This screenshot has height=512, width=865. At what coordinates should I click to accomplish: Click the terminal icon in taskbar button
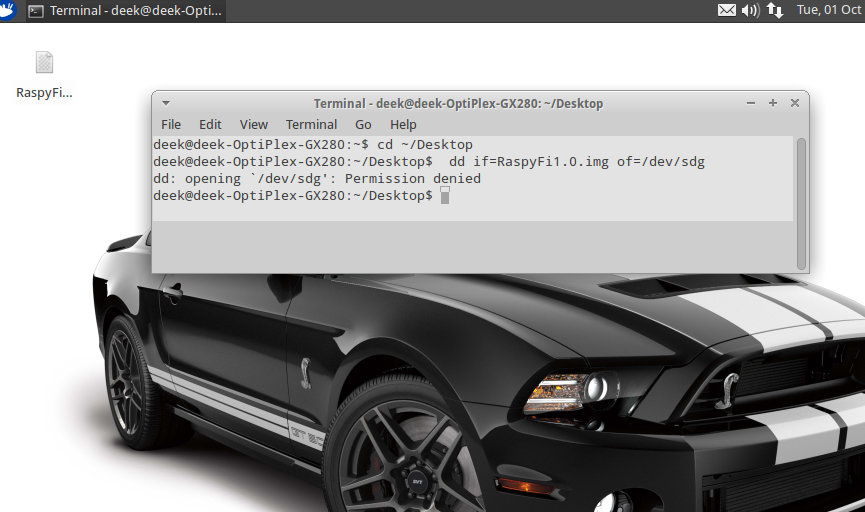point(36,11)
